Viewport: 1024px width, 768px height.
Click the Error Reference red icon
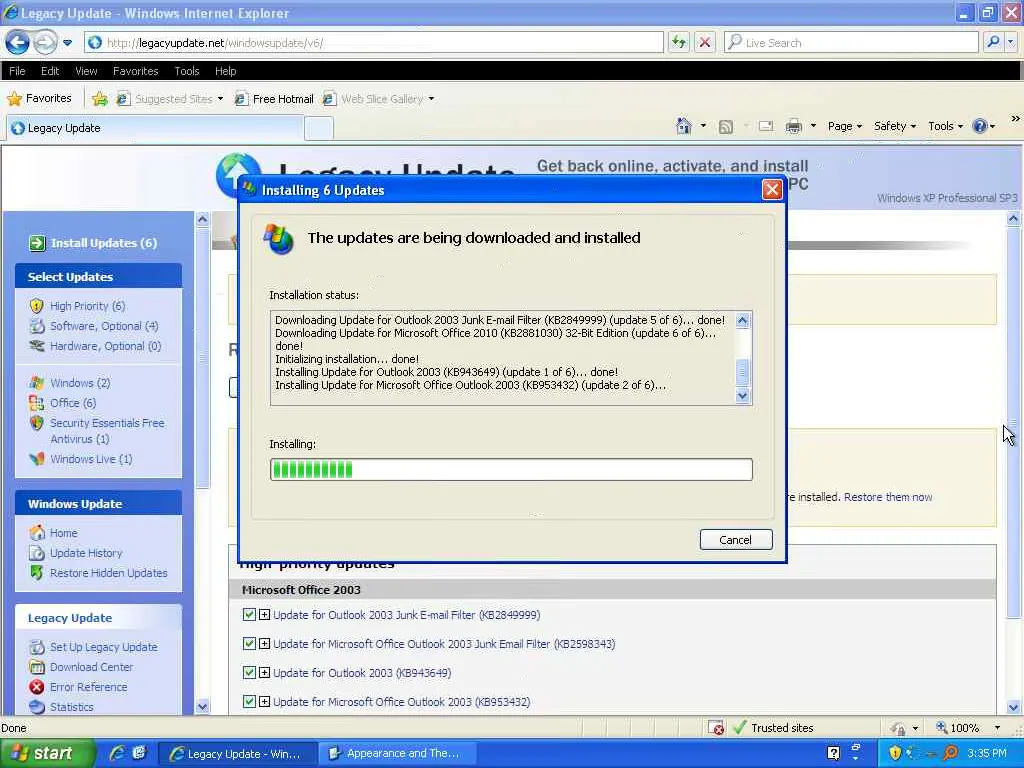click(x=37, y=687)
